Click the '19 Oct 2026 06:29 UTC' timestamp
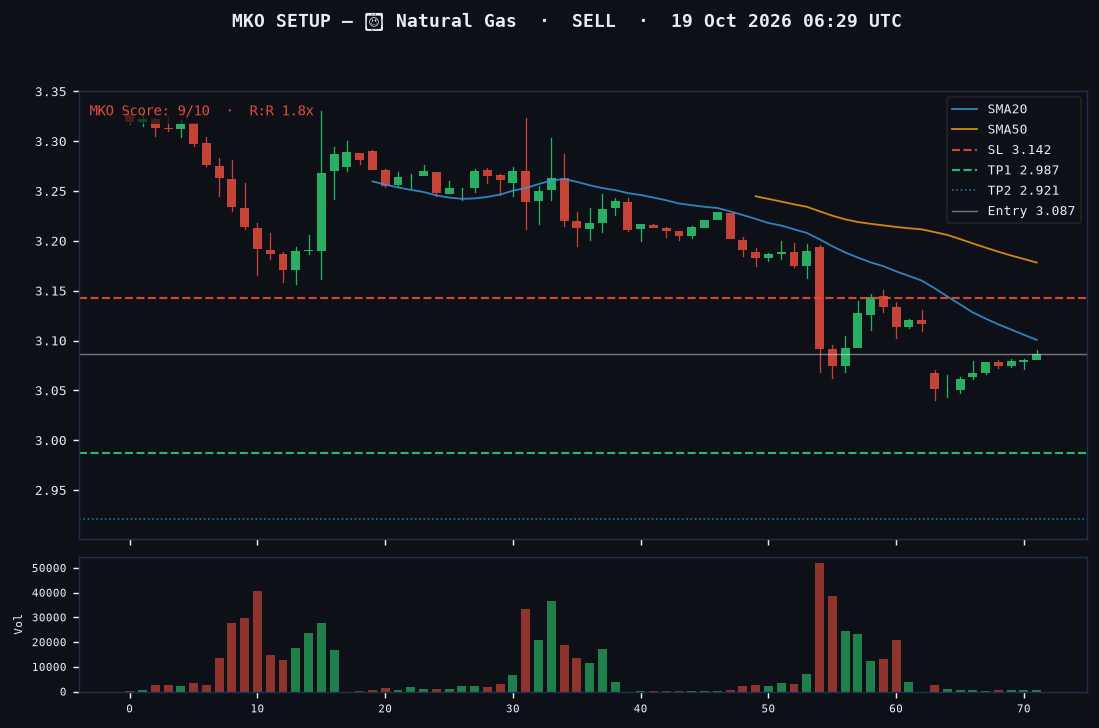This screenshot has width=1099, height=728. (786, 21)
